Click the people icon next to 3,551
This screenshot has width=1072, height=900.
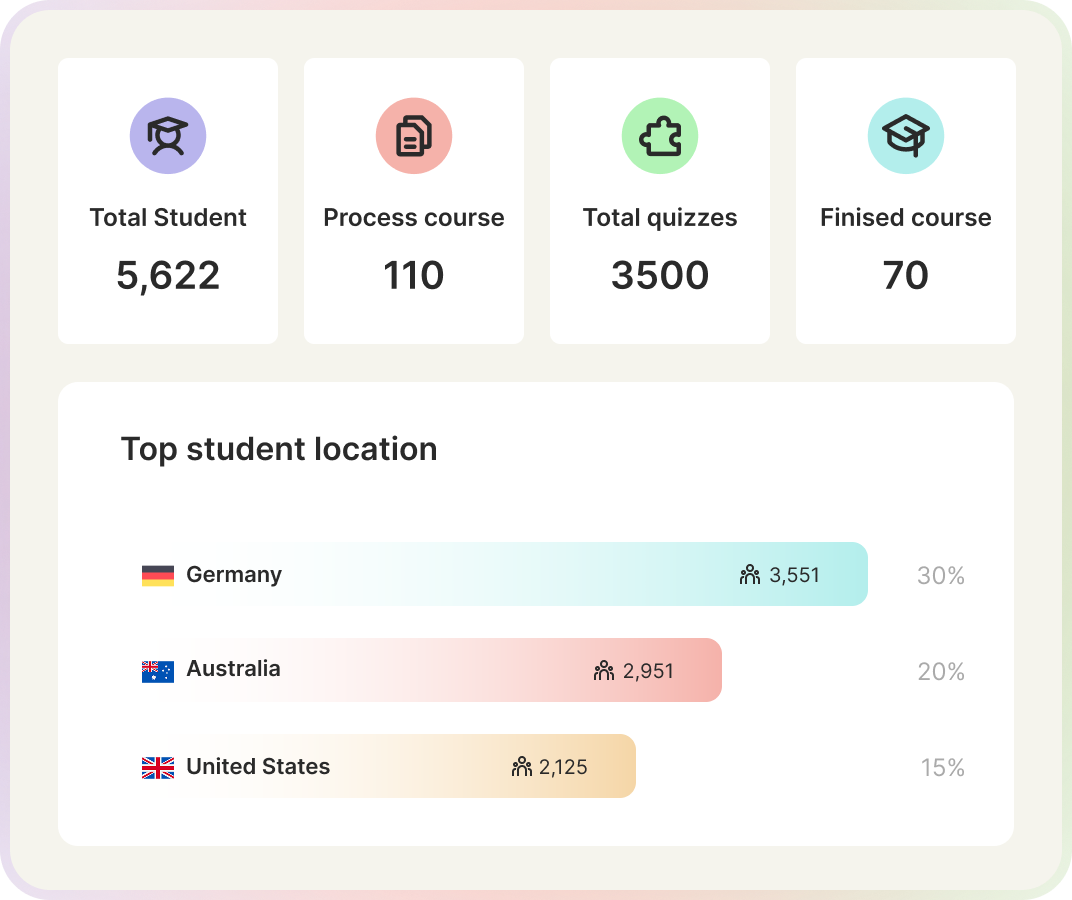click(750, 575)
